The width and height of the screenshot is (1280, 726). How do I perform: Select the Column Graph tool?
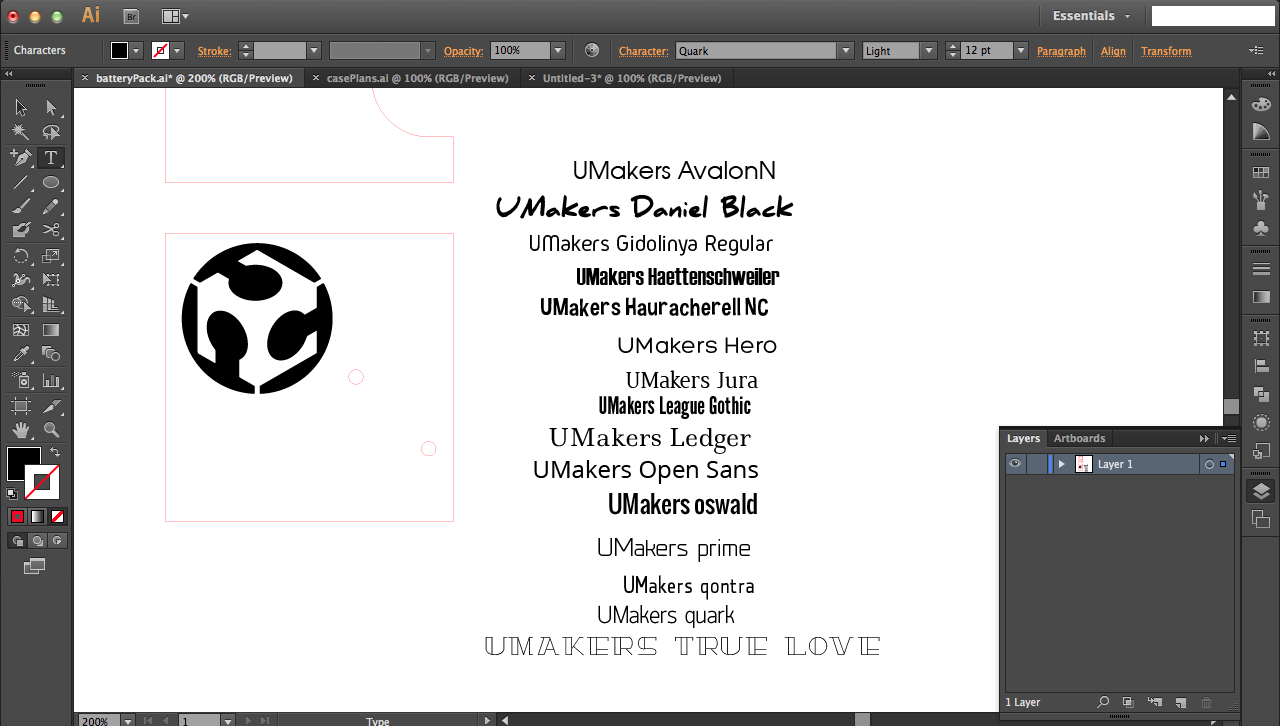point(51,380)
